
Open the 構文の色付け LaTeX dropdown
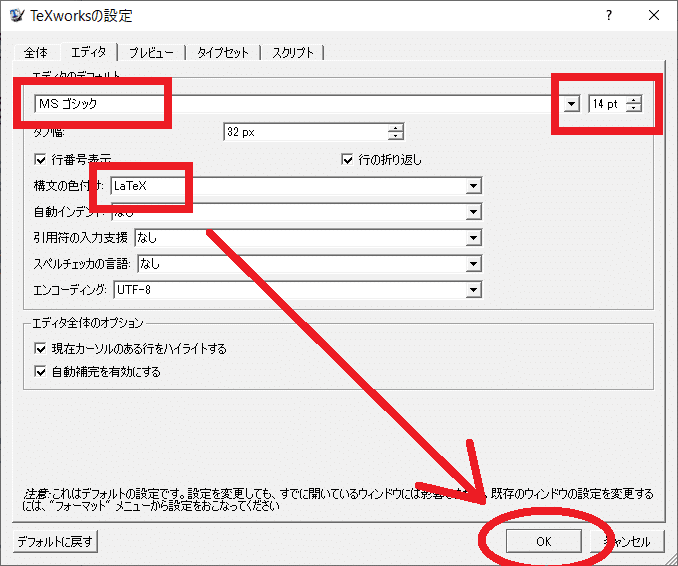[x=296, y=186]
